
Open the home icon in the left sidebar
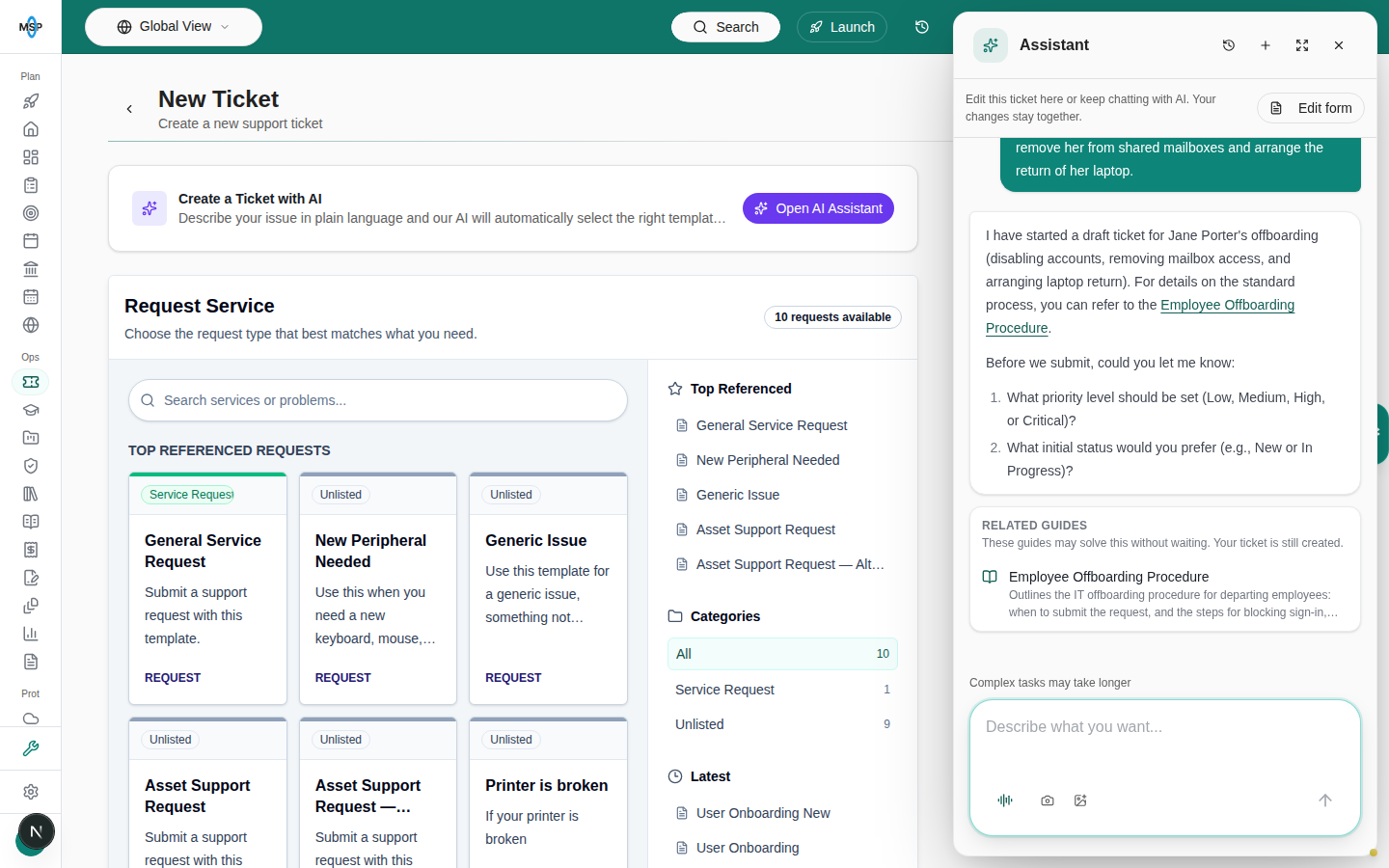tap(31, 129)
